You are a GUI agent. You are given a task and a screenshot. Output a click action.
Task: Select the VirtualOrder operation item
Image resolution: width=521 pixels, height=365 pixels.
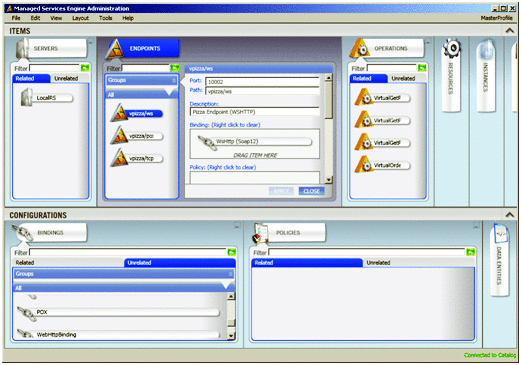[x=382, y=165]
